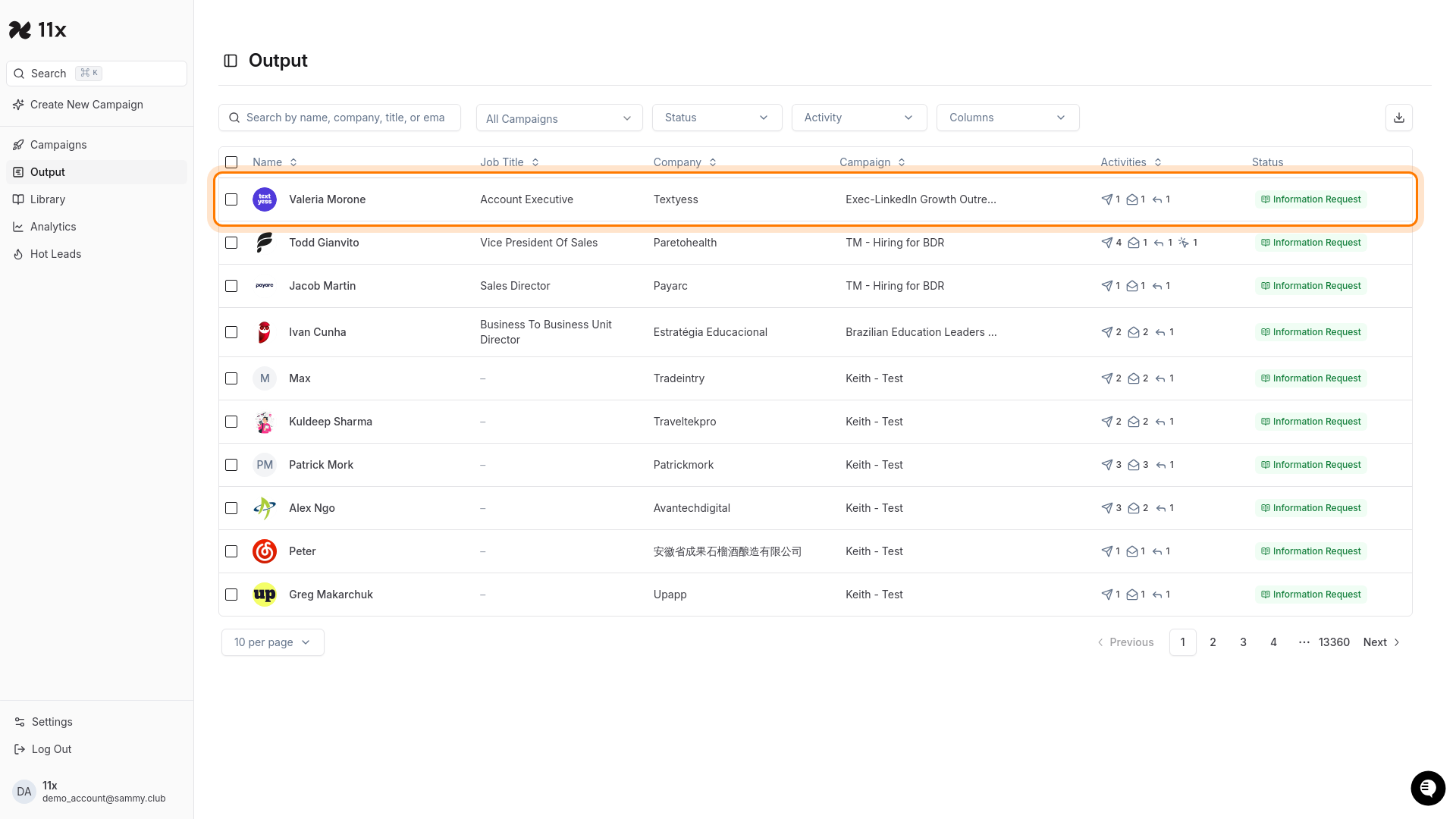The width and height of the screenshot is (1456, 819).
Task: Click the PM avatar for Patrick Mork
Action: [x=265, y=465]
